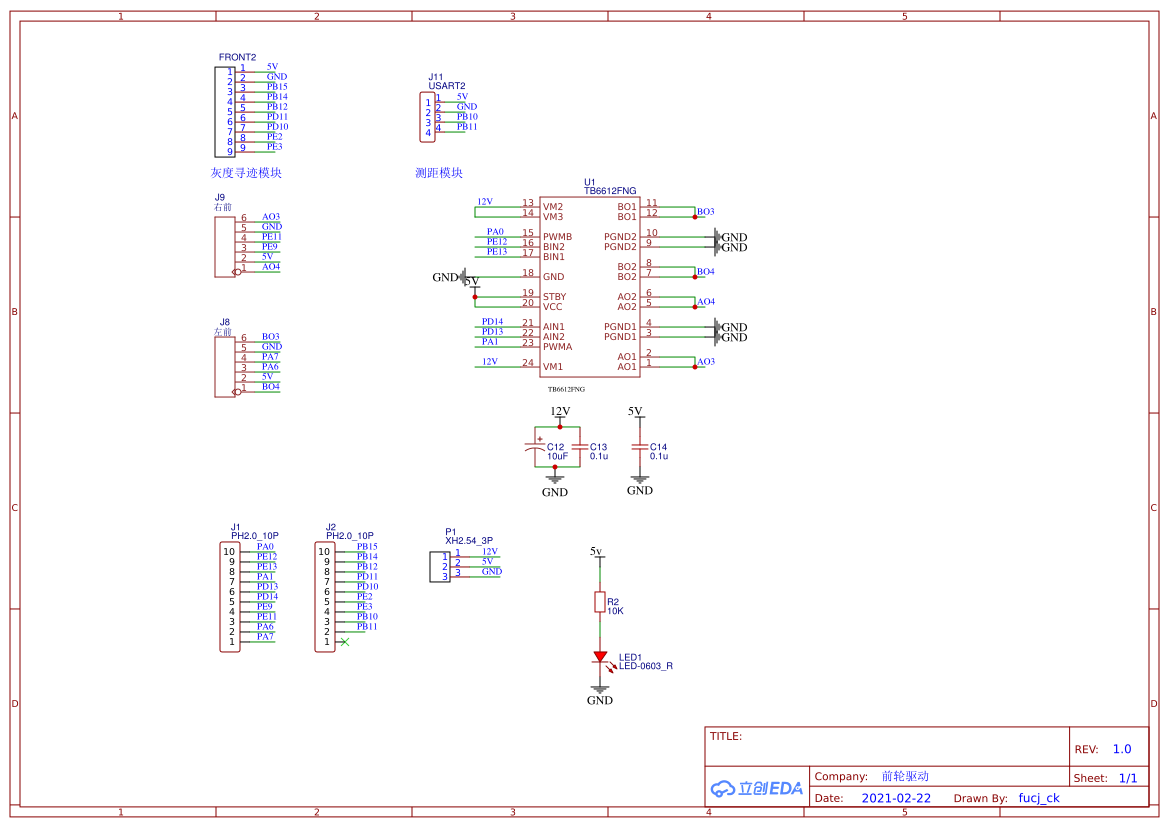Click the "FRONT2" designator text
Image resolution: width=1169 pixels, height=827 pixels.
click(237, 57)
